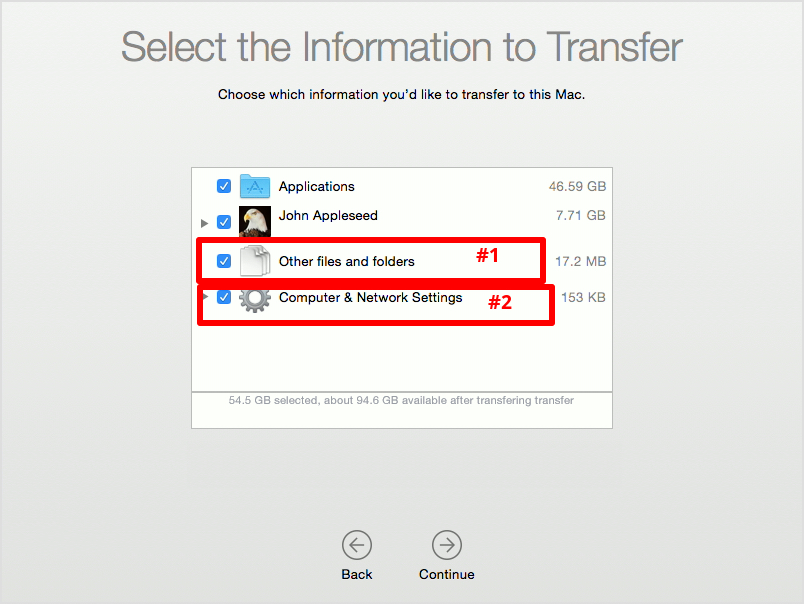
Task: Click the Continue text label
Action: pyautogui.click(x=447, y=574)
